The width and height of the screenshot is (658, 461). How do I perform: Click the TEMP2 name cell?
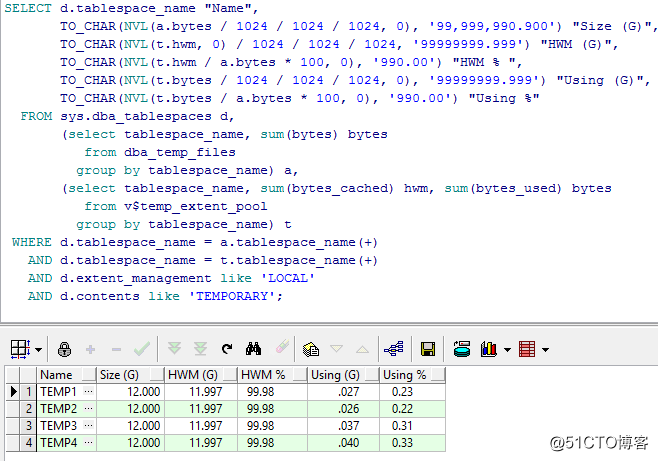tap(67, 409)
